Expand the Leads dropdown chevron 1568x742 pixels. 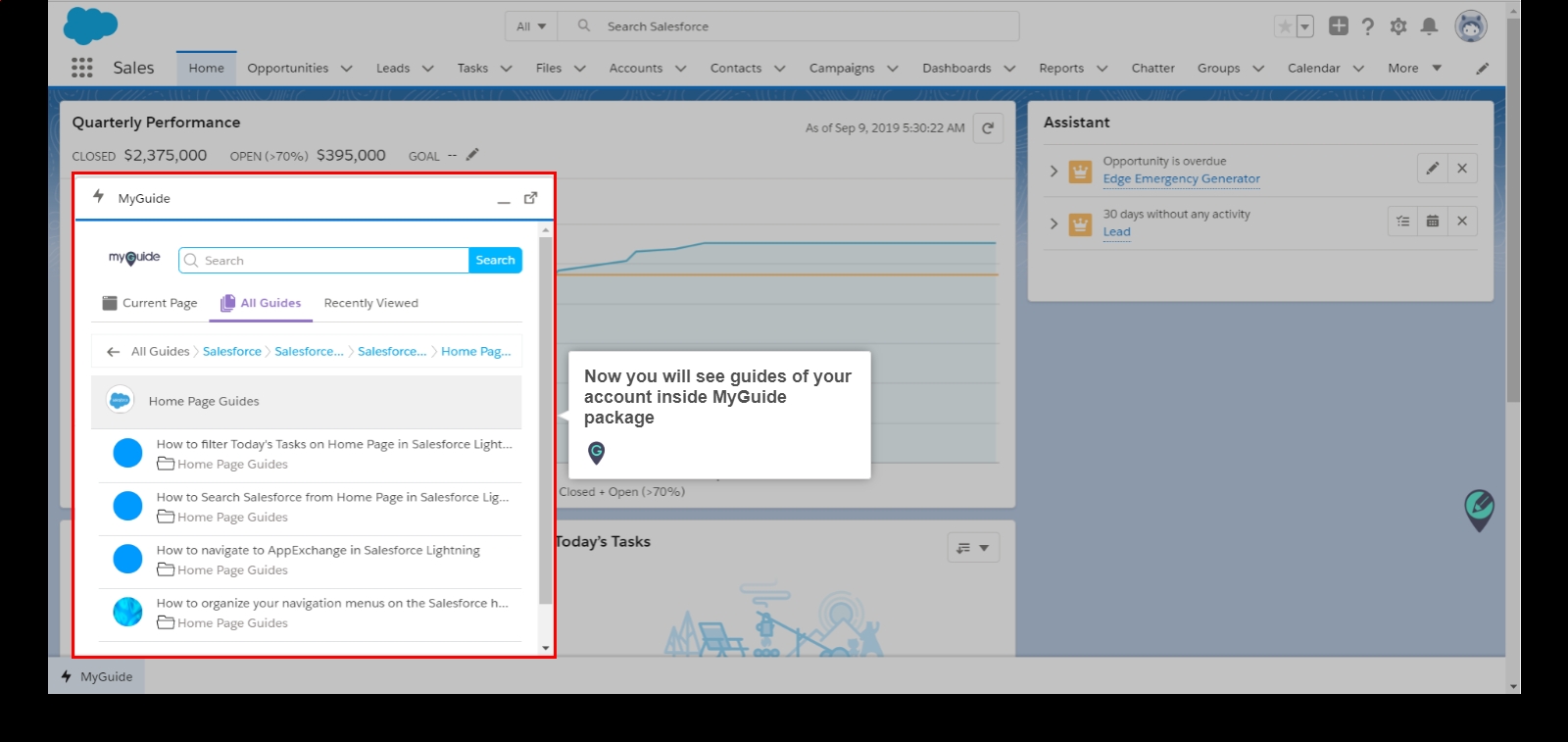(x=427, y=69)
